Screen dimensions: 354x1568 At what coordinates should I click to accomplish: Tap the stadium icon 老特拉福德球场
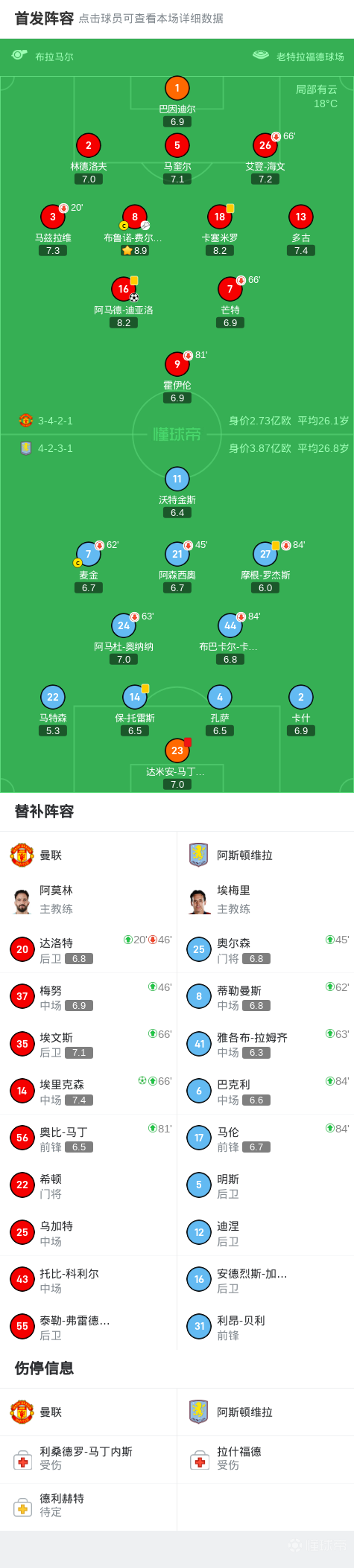pos(261,55)
